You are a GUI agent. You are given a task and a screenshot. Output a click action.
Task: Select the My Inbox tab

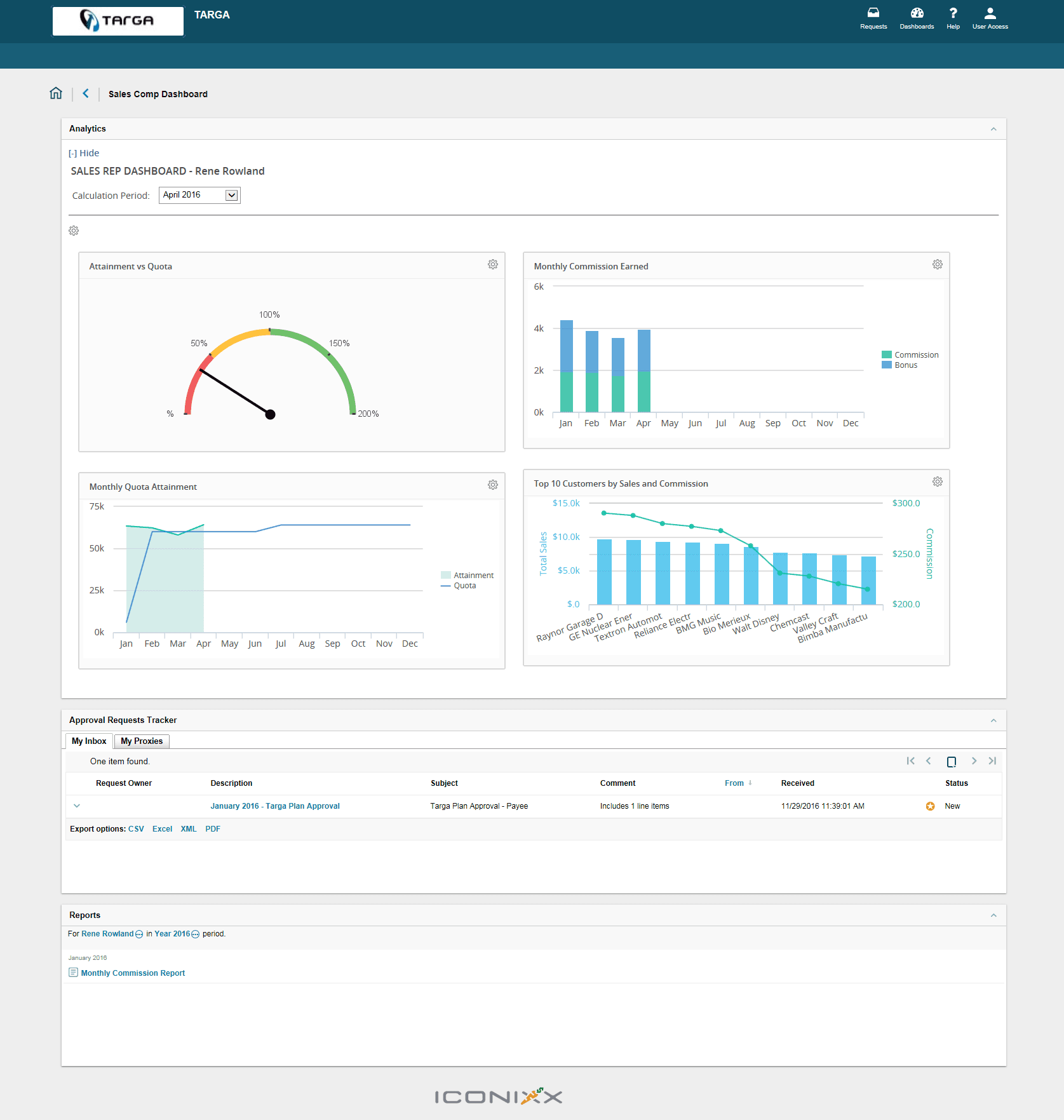point(89,741)
